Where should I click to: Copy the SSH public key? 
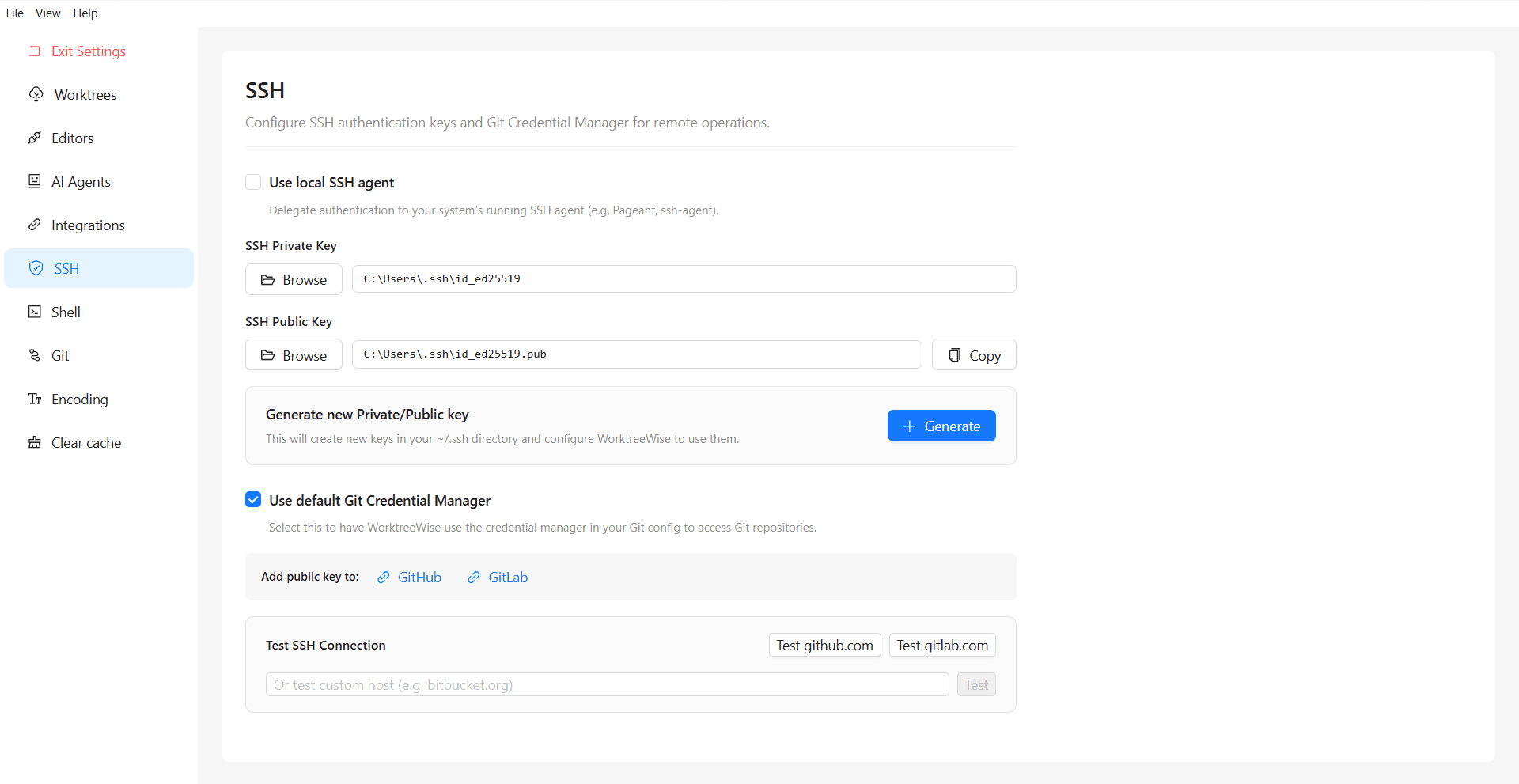[x=974, y=355]
